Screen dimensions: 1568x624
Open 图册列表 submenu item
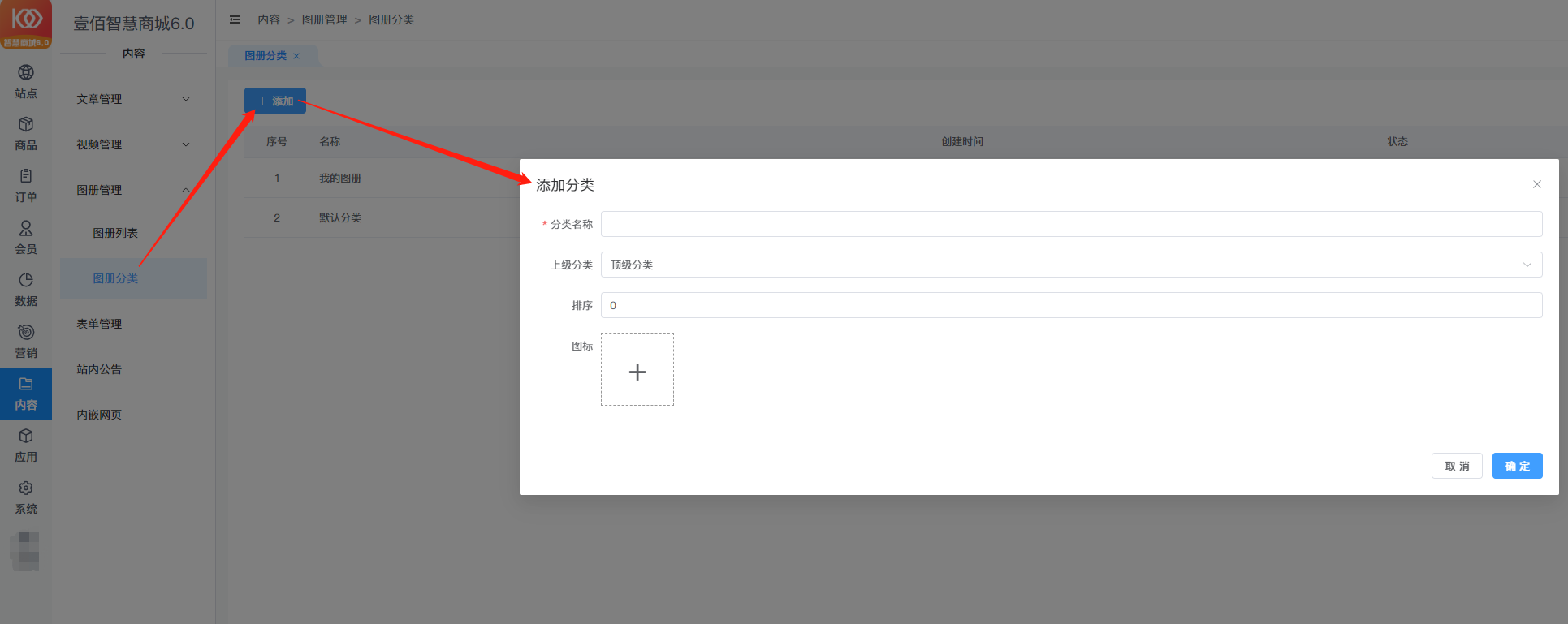pyautogui.click(x=133, y=233)
